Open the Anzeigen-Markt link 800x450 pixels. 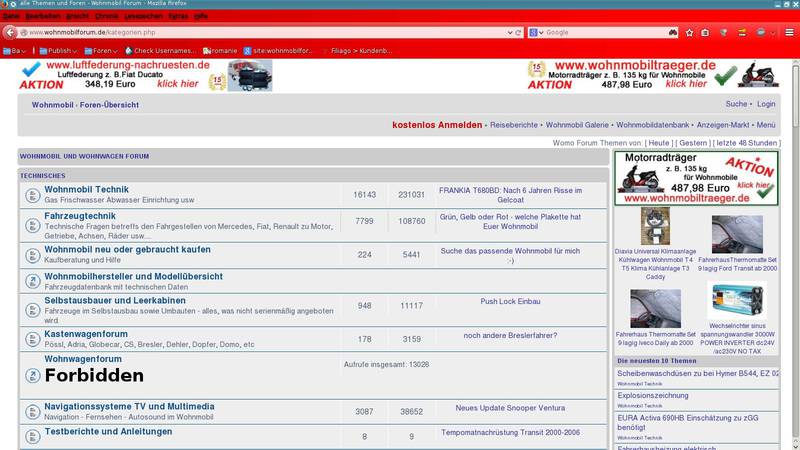click(723, 124)
